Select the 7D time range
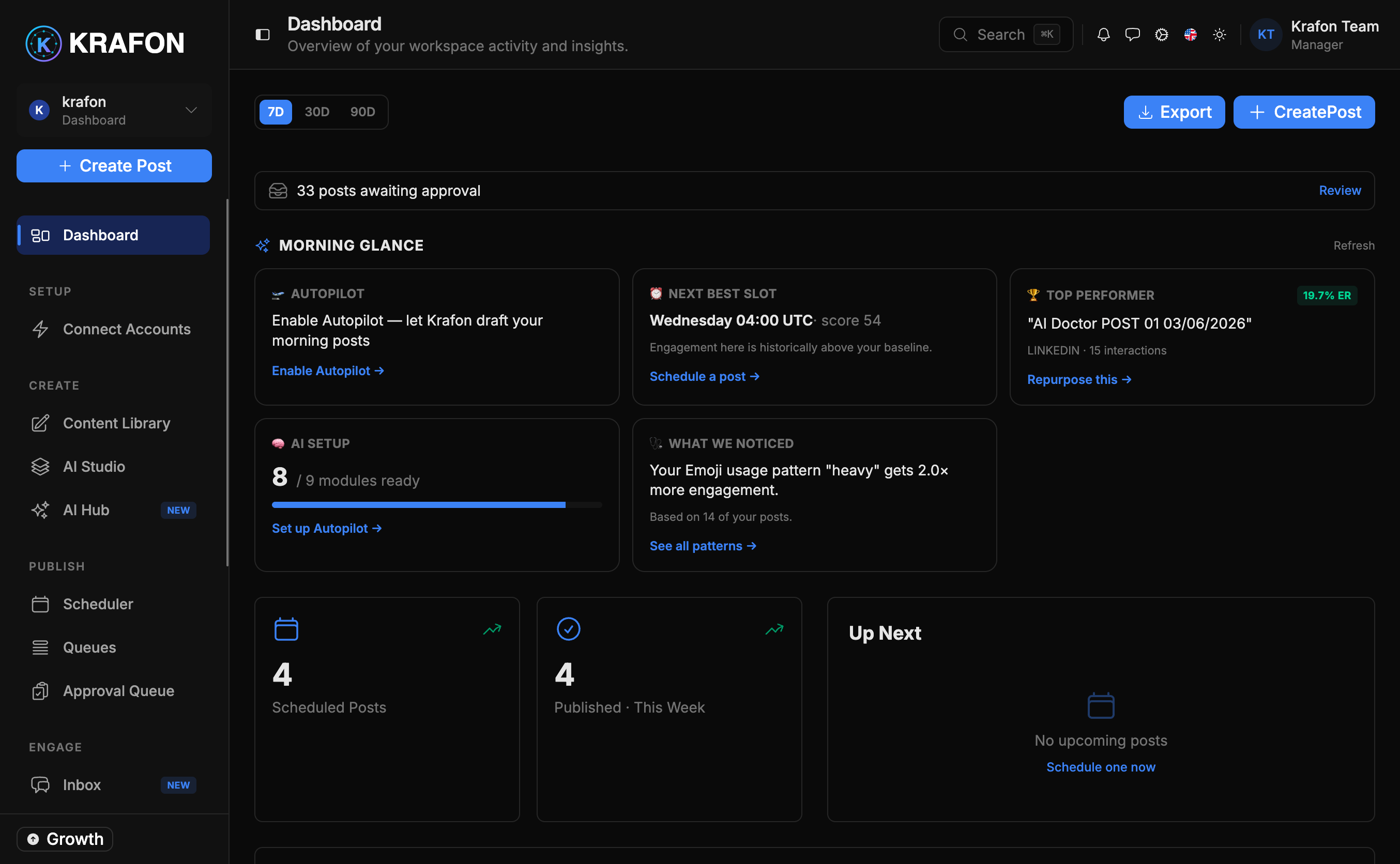The height and width of the screenshot is (864, 1400). pos(276,112)
